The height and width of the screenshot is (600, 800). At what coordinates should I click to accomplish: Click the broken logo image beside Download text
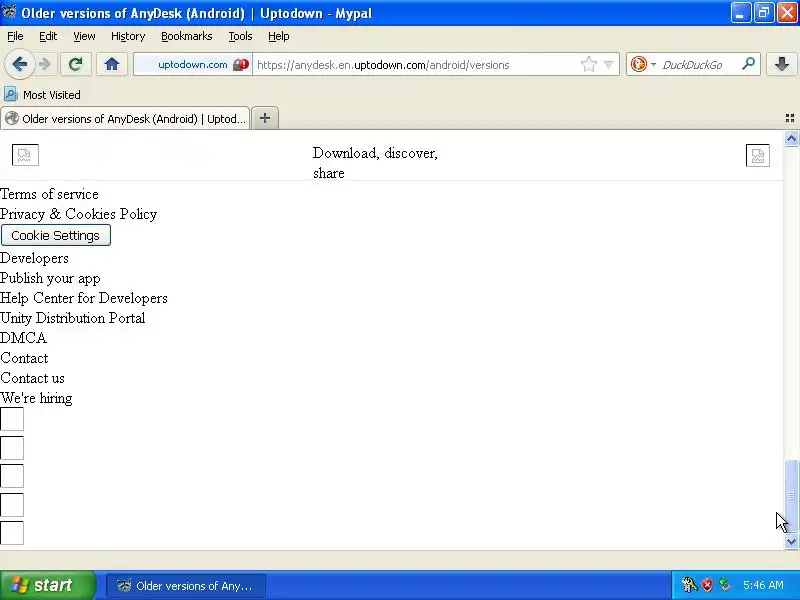(x=25, y=155)
